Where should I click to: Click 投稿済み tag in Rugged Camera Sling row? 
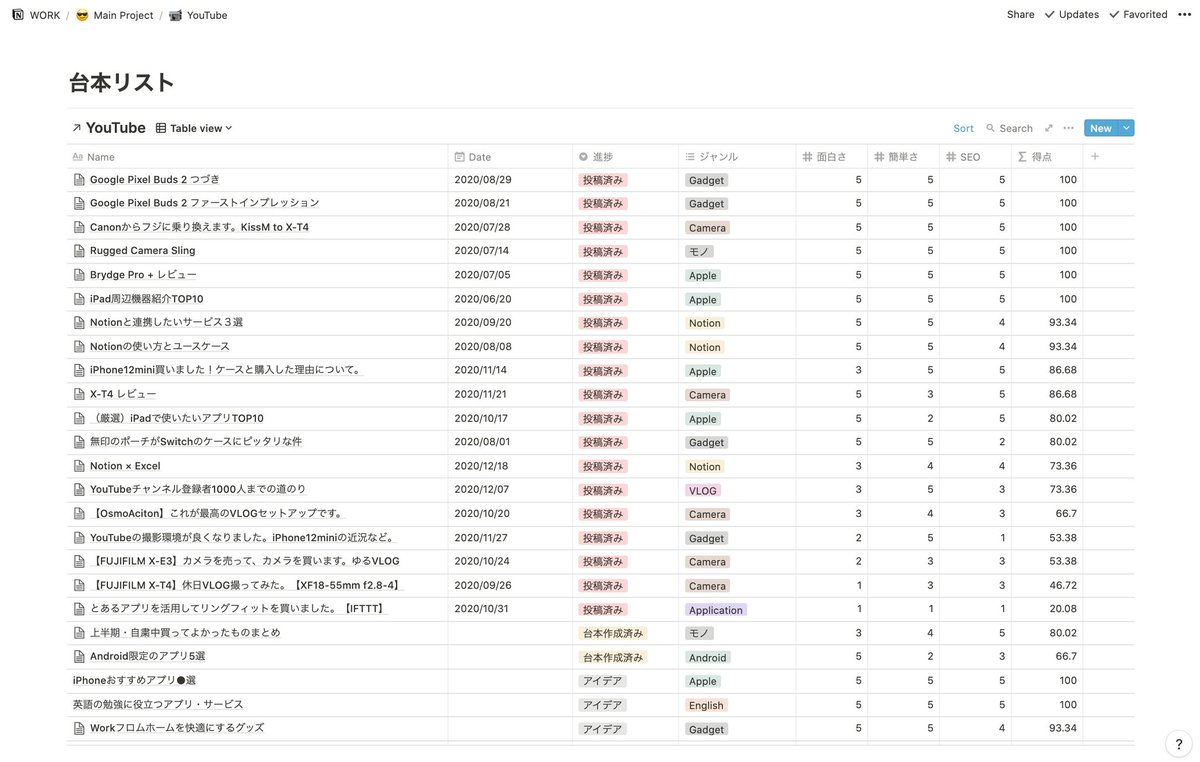tap(603, 251)
